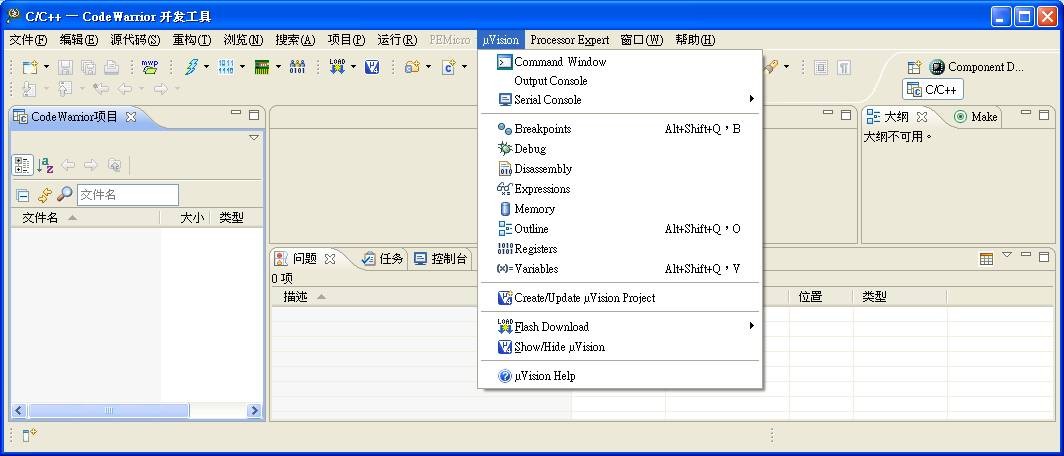This screenshot has height=456, width=1064.
Task: Click the sort A-Z icon in project panel
Action: pos(45,165)
